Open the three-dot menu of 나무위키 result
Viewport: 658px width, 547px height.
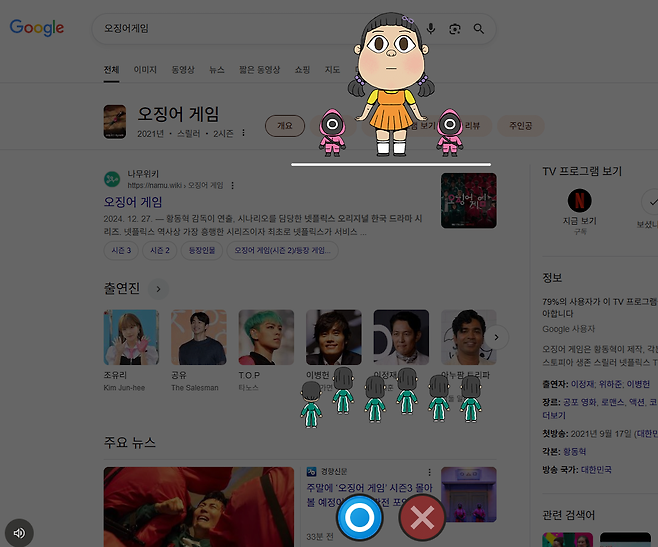232,185
